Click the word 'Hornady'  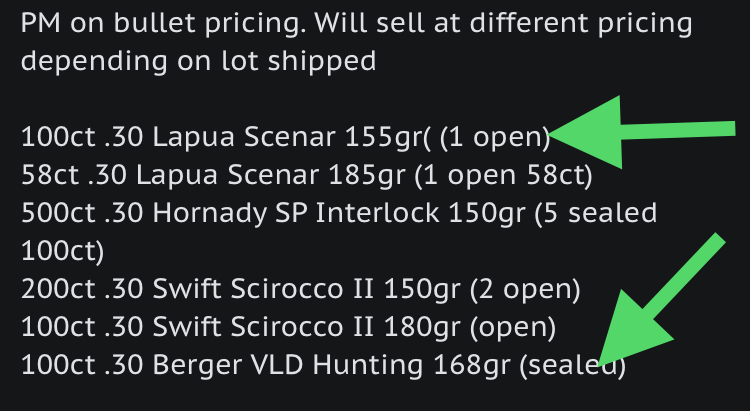pyautogui.click(x=210, y=213)
